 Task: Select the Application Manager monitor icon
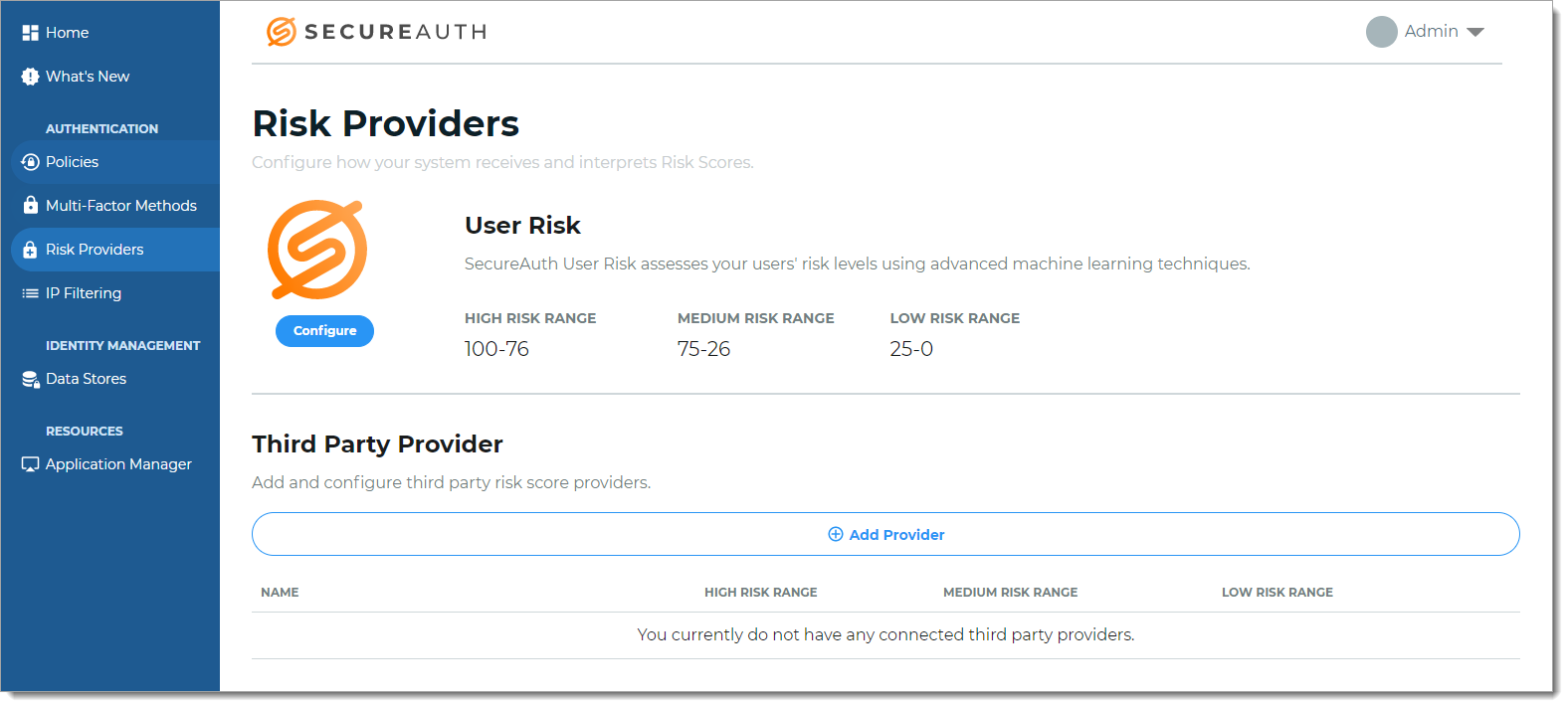tap(28, 463)
